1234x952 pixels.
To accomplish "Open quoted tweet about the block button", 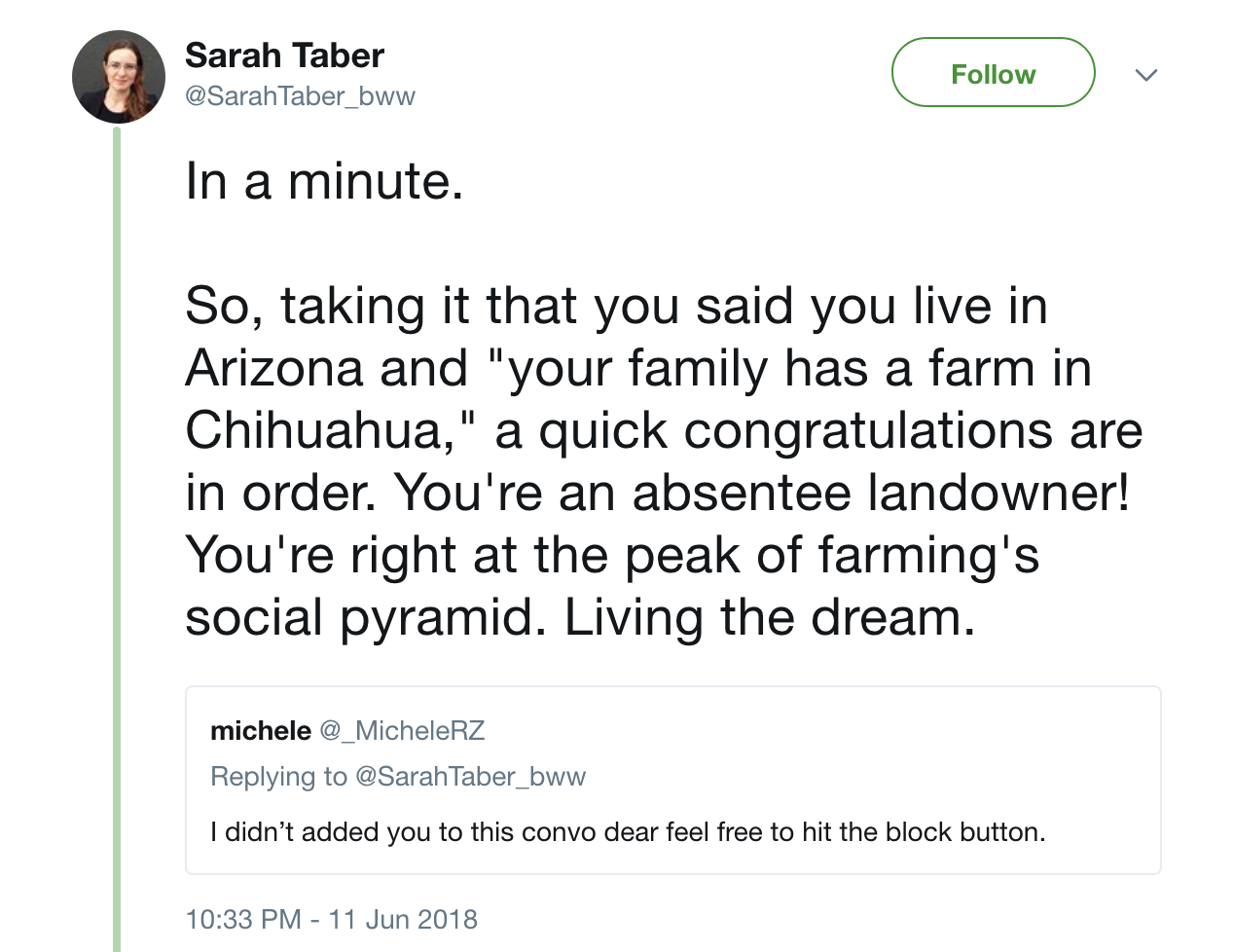I will point(628,832).
